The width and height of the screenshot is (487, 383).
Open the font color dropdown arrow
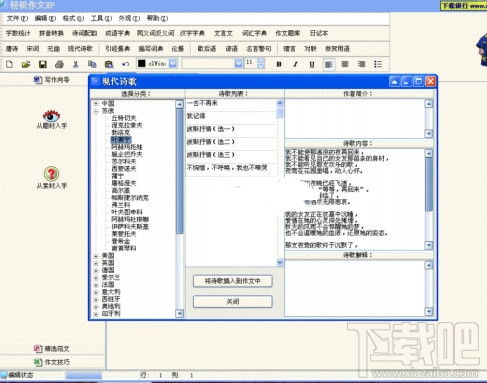pos(173,63)
